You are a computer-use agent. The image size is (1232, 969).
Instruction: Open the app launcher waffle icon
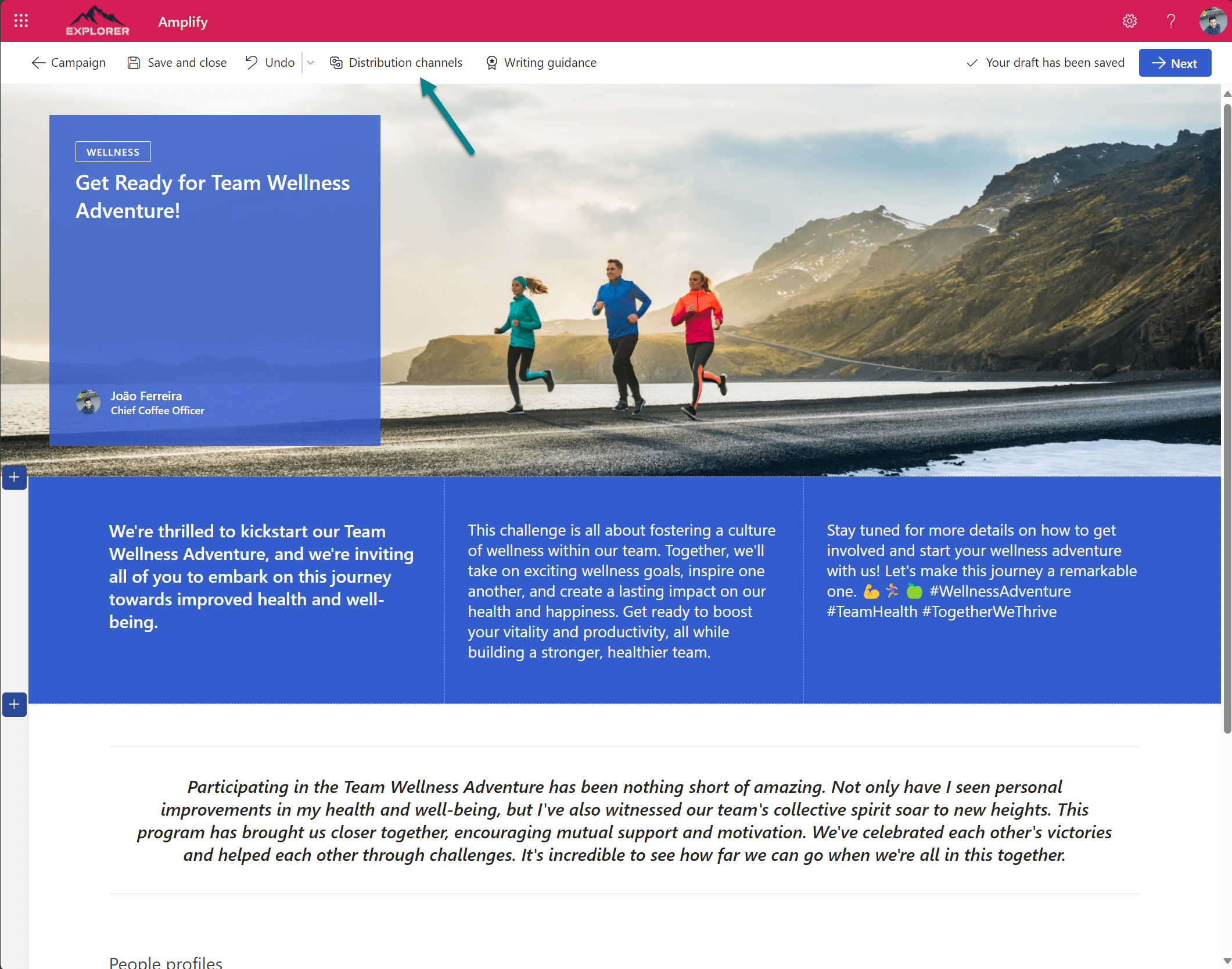pos(20,20)
